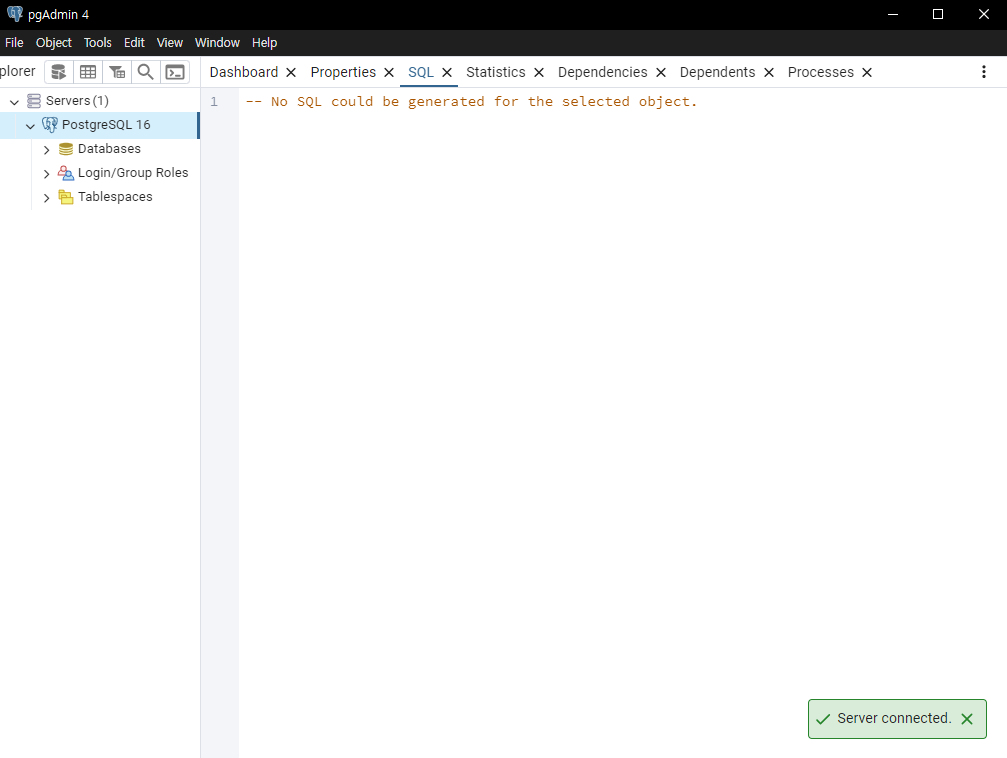The height and width of the screenshot is (758, 1007).
Task: Click the pgAdmin 4 window title
Action: [58, 14]
